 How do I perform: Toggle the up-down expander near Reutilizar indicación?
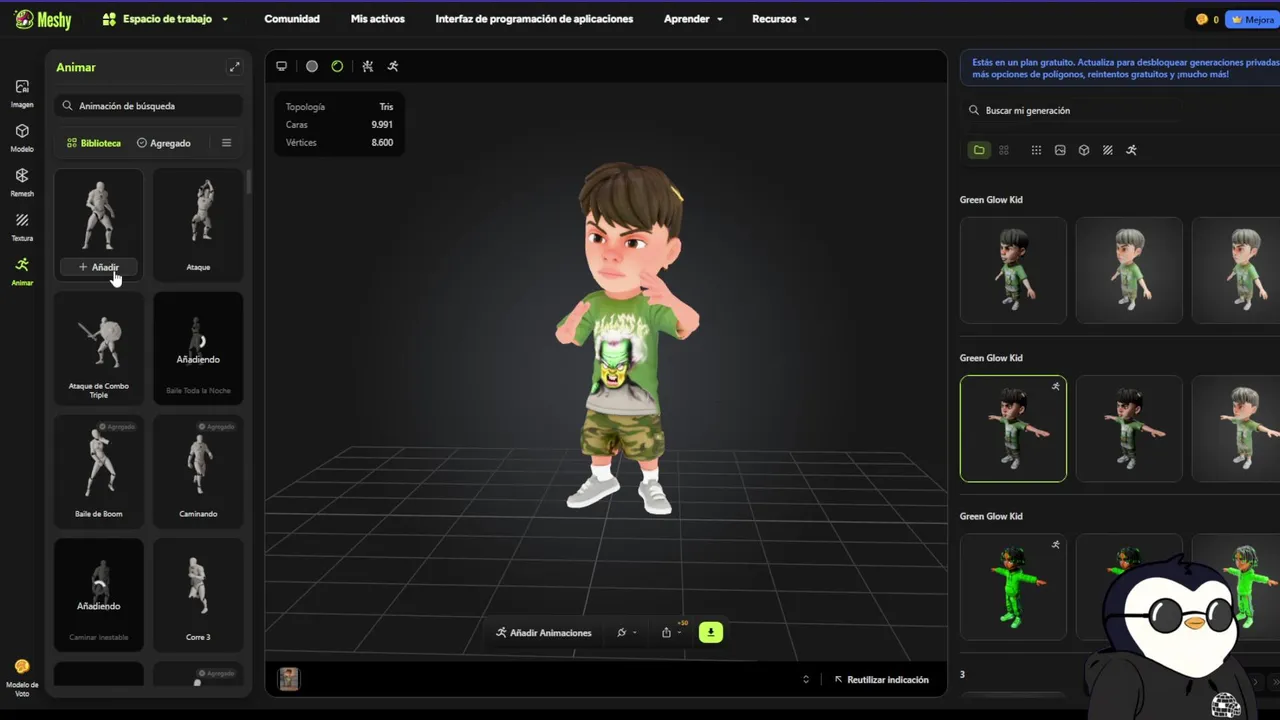pyautogui.click(x=806, y=679)
